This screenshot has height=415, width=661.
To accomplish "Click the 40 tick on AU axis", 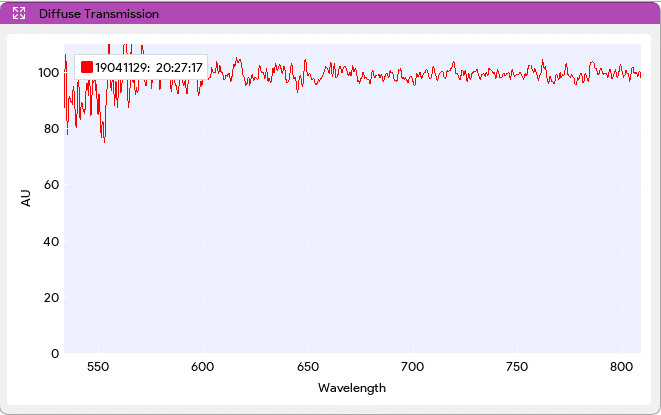I will pos(53,241).
